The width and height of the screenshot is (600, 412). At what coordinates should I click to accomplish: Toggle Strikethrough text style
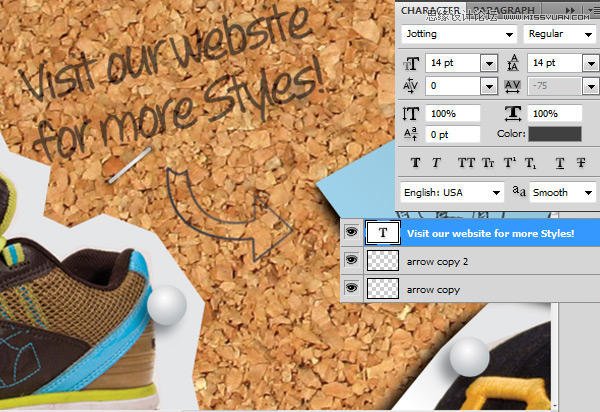[581, 163]
